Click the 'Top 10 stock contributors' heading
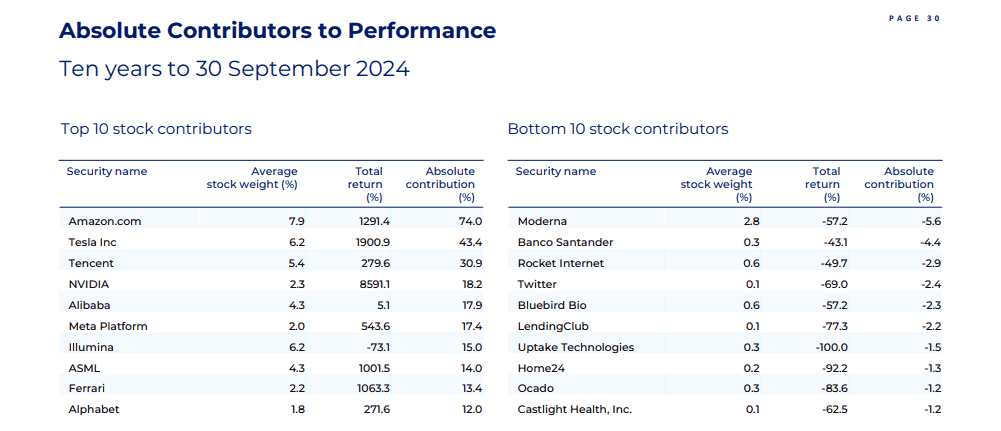 (x=156, y=129)
